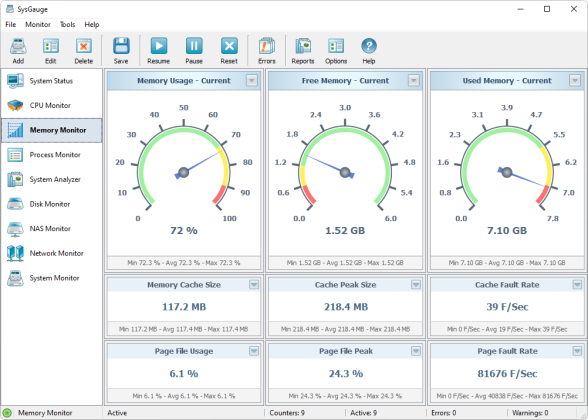The width and height of the screenshot is (588, 420).
Task: Click the Active state status bar text
Action: click(117, 413)
